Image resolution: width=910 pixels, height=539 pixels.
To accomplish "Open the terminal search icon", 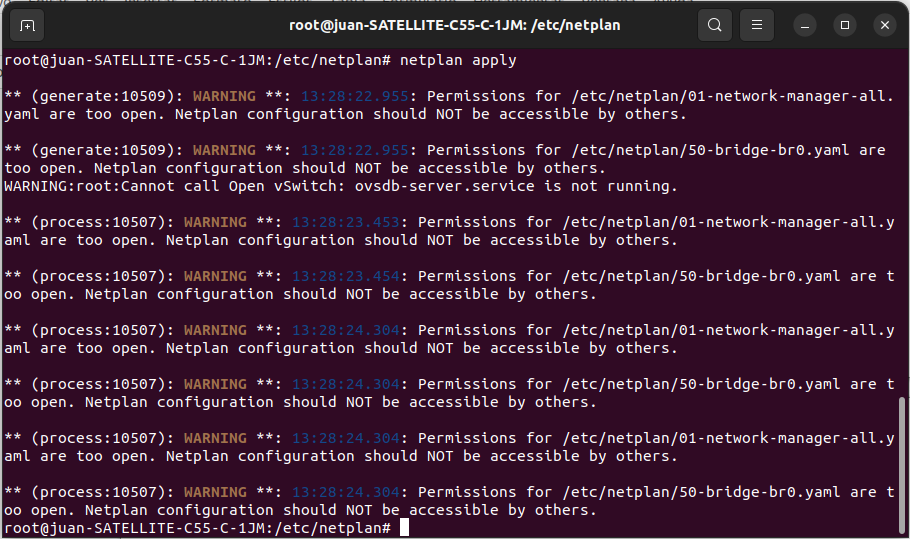I will point(714,25).
